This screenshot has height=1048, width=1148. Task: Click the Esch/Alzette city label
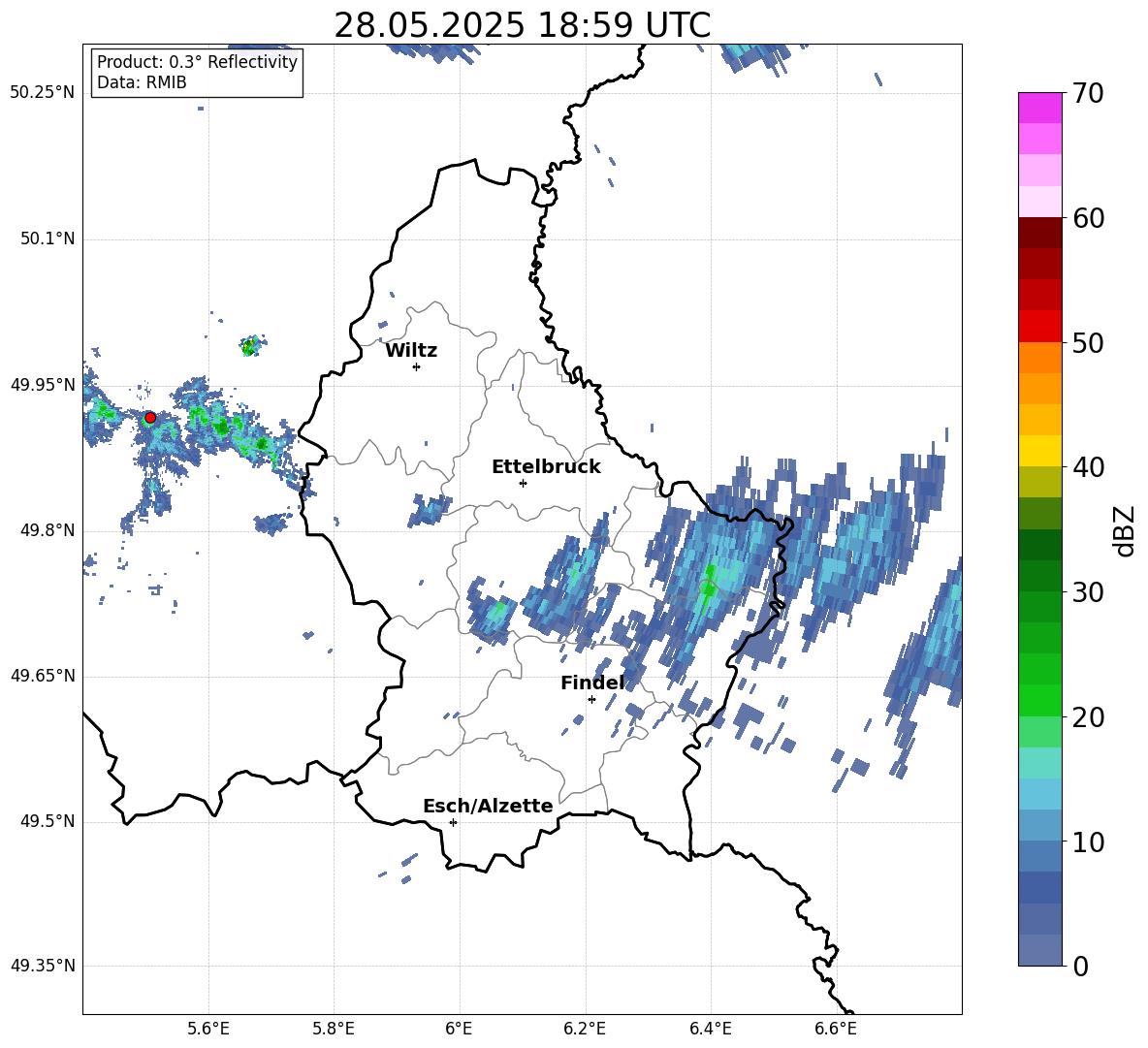(488, 806)
